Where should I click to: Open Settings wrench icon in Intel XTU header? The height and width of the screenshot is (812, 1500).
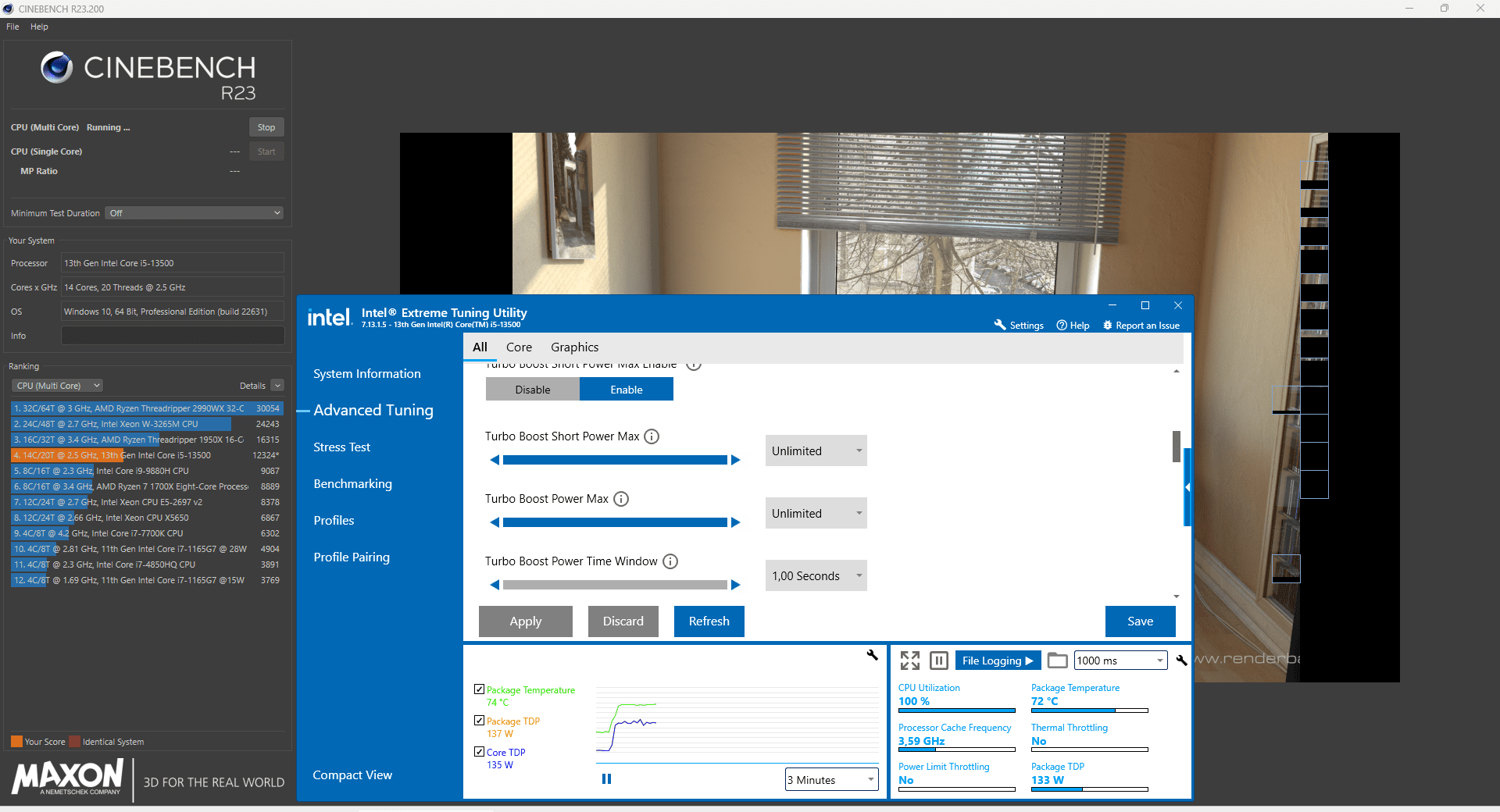(x=1000, y=325)
